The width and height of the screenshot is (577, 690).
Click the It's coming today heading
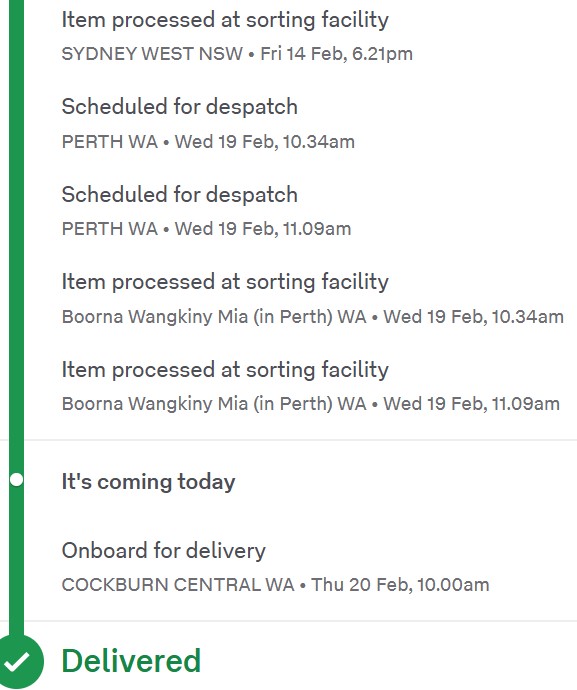coord(148,481)
